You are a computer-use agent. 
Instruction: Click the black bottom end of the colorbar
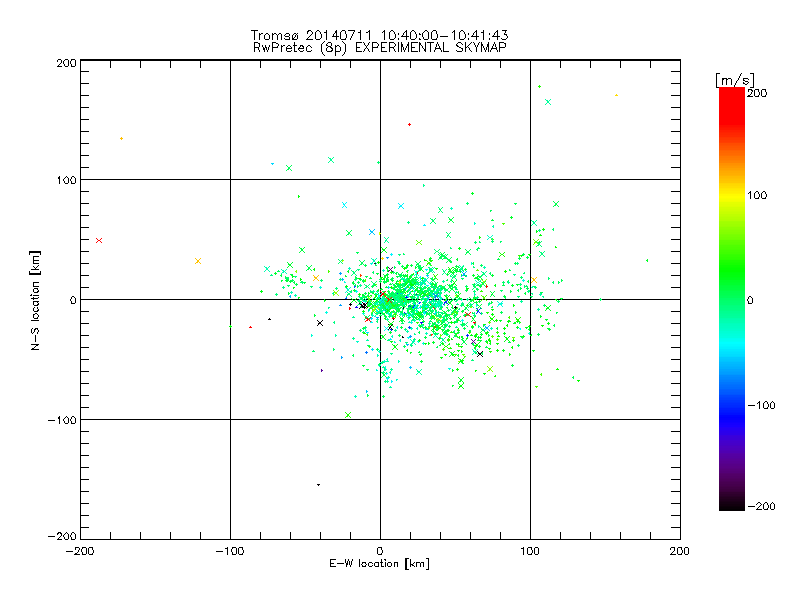[x=732, y=505]
